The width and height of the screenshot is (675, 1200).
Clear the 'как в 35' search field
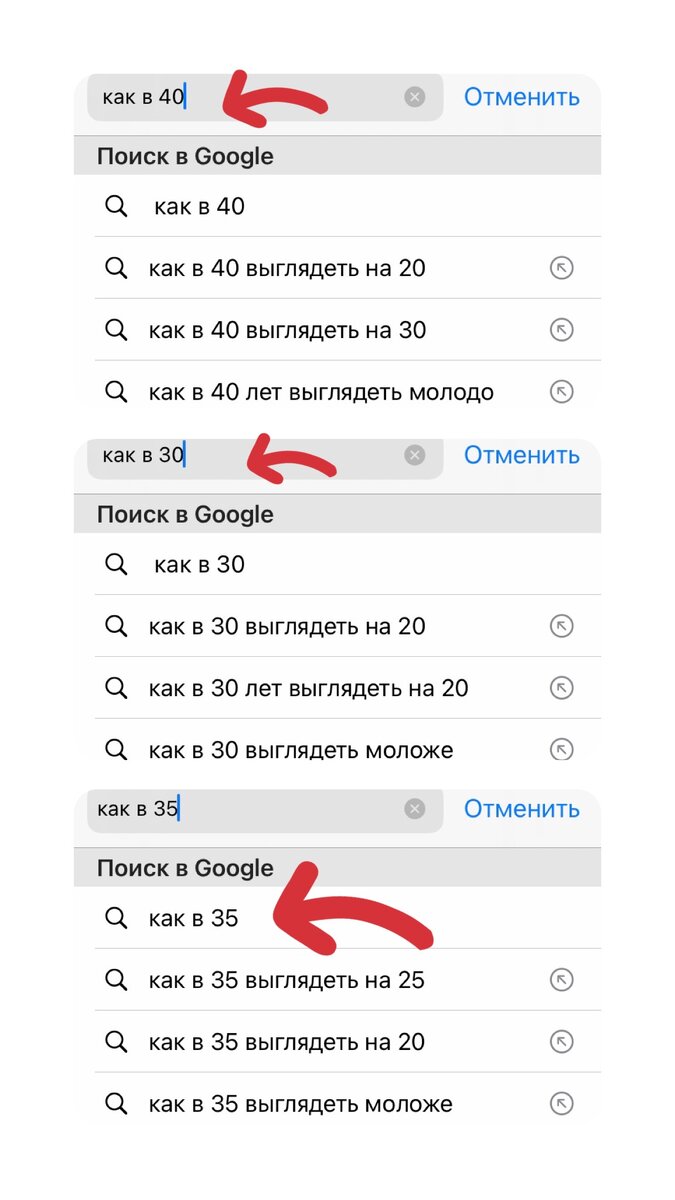click(x=415, y=808)
